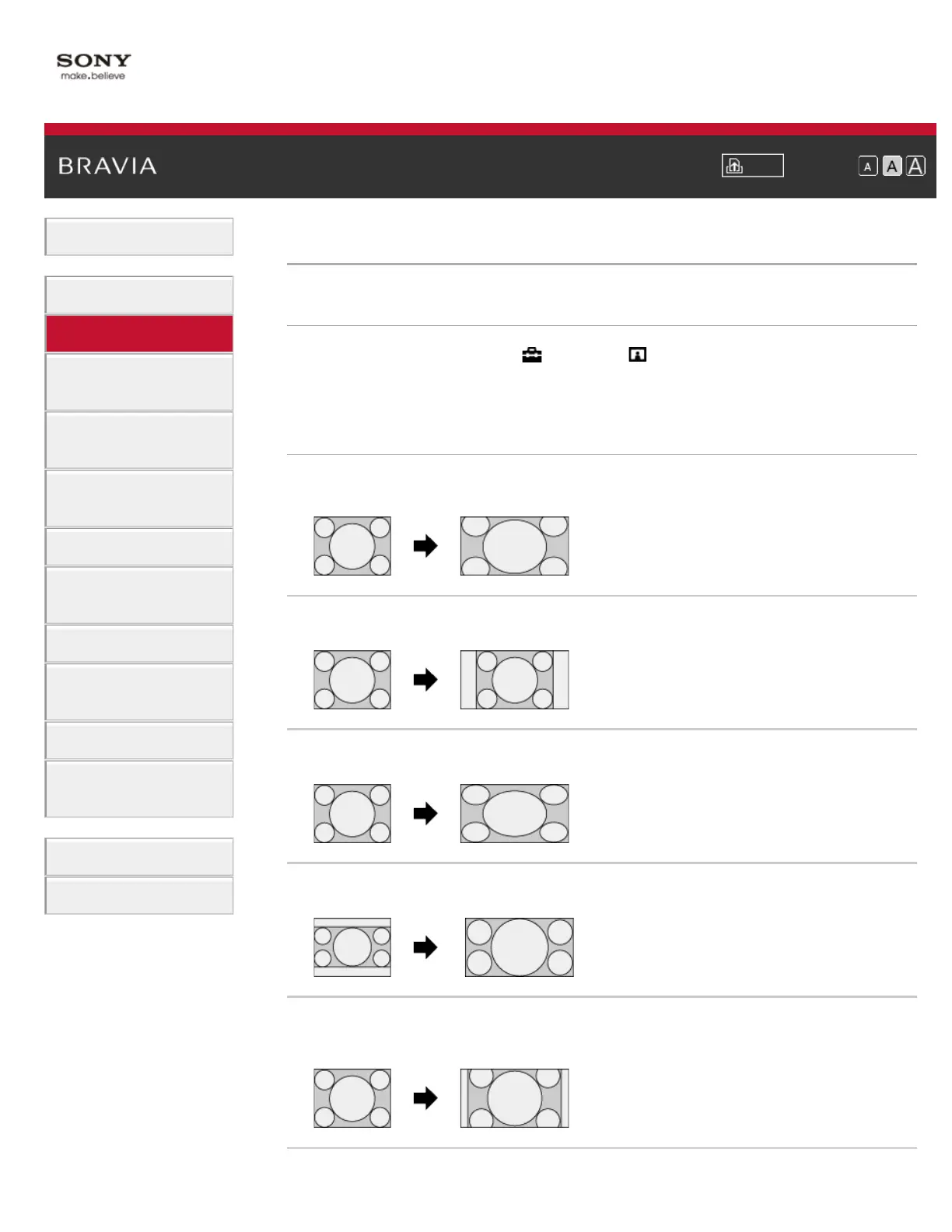
Task: Open the topmost gray sidebar button
Action: 139,236
